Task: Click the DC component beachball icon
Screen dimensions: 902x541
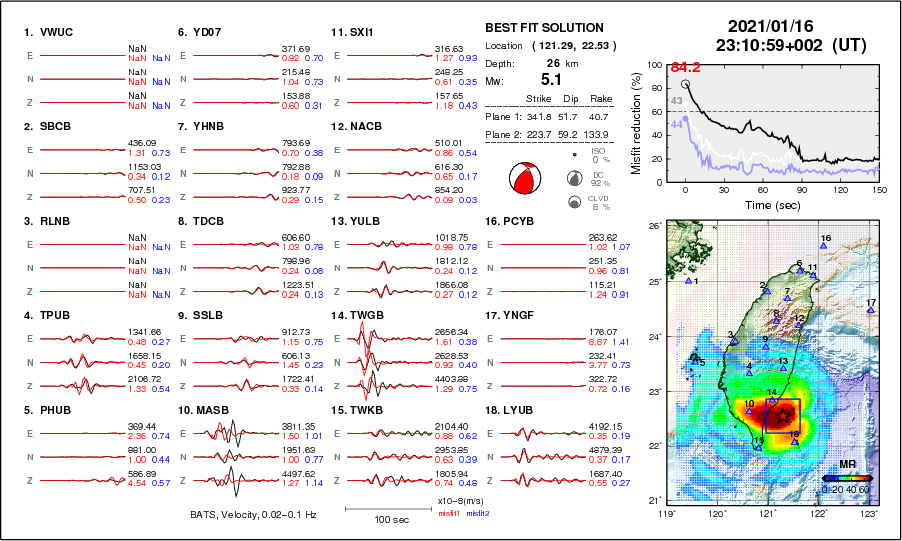Action: (x=574, y=178)
